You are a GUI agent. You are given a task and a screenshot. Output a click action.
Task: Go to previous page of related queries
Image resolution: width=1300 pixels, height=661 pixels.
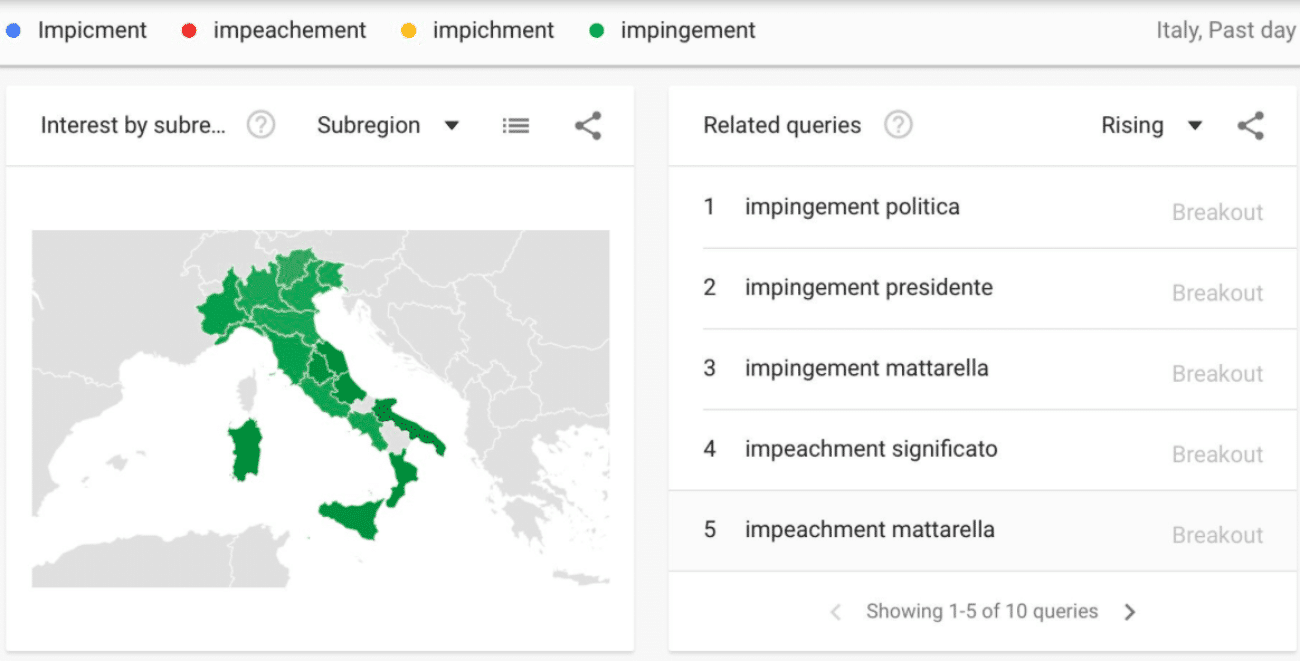837,612
